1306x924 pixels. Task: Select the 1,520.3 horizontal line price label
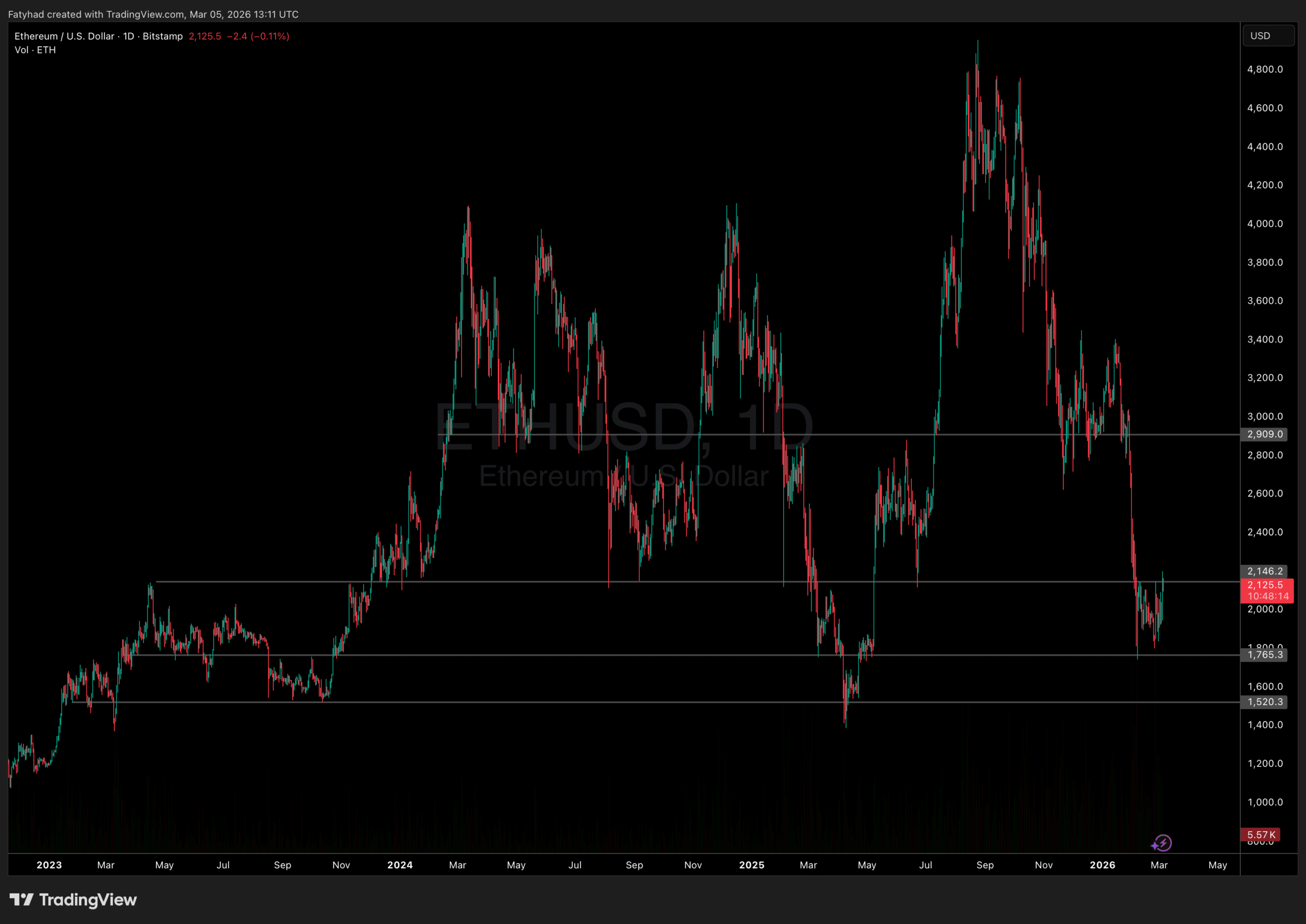coord(1265,702)
